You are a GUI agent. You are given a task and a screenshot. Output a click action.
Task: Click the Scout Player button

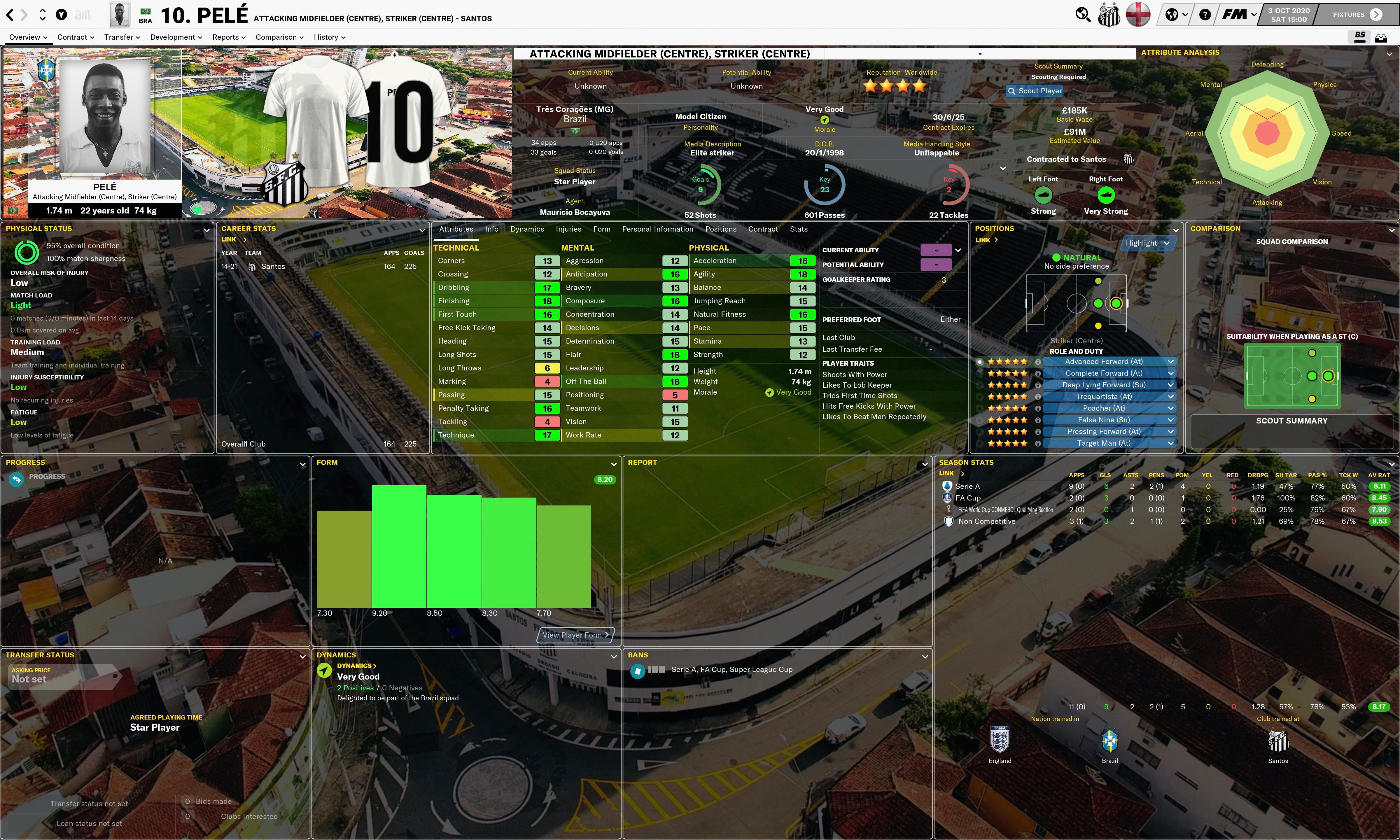pyautogui.click(x=1035, y=91)
